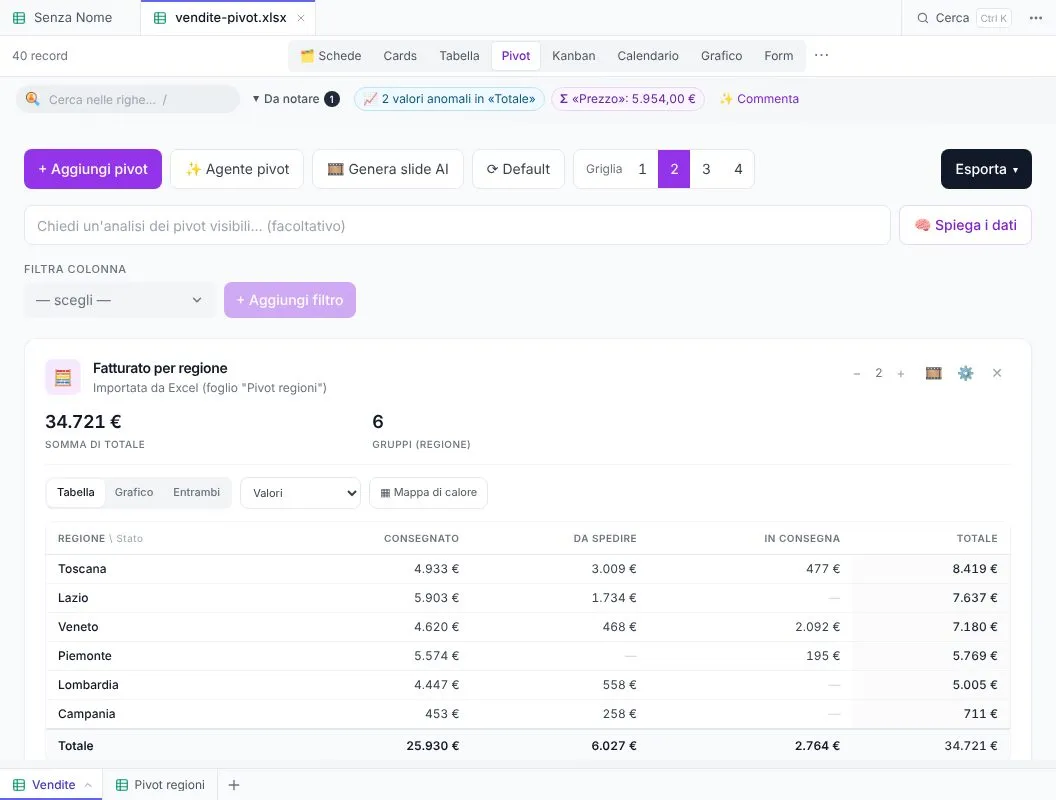
Task: Click the pivot analysis prompt field
Action: [457, 226]
